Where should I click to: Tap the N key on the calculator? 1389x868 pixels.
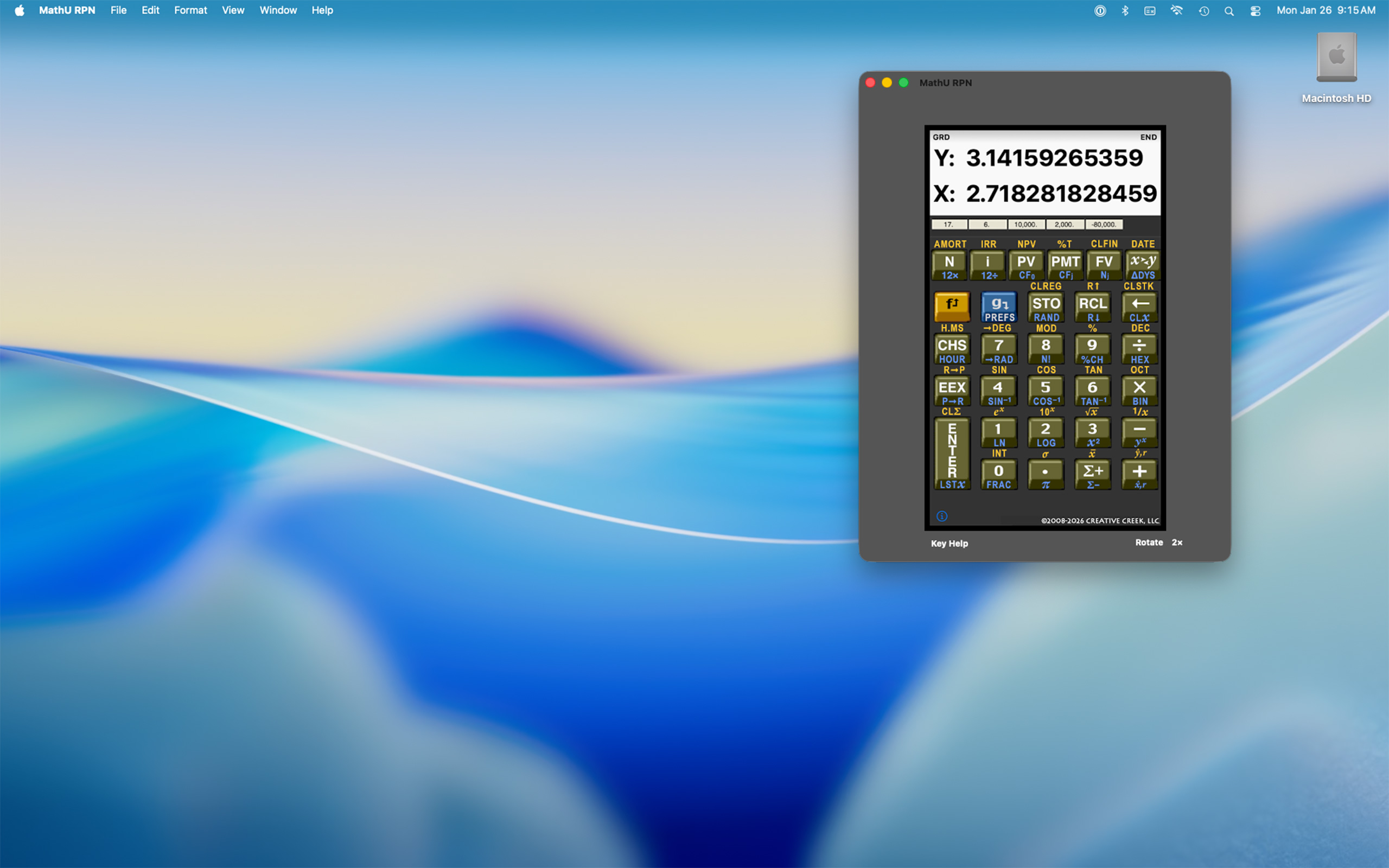click(950, 265)
